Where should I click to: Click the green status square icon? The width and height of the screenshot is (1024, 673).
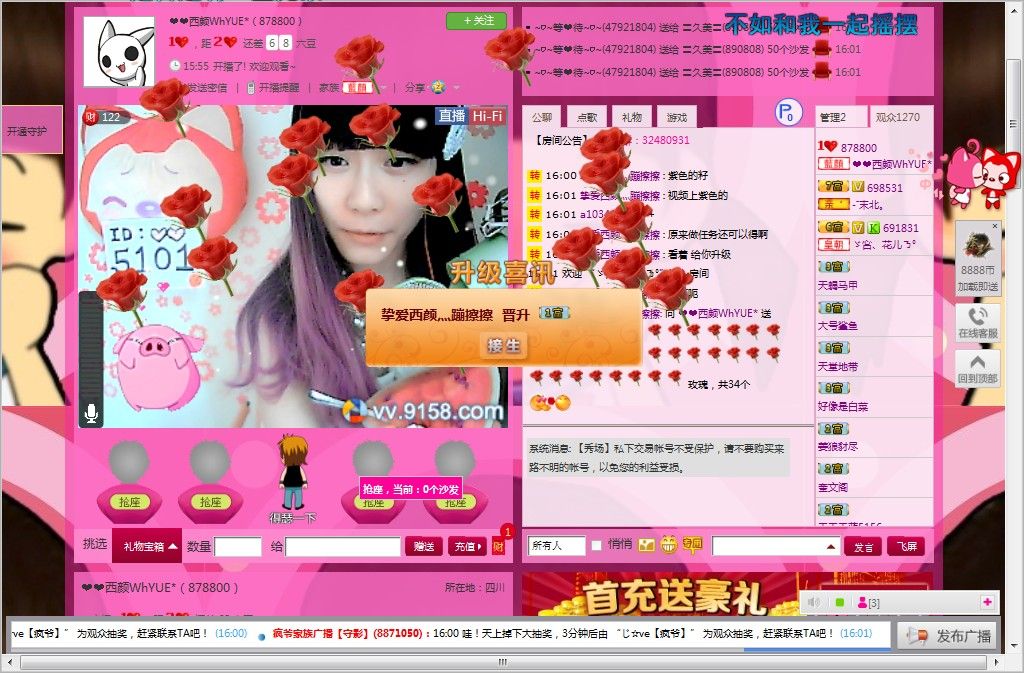840,602
